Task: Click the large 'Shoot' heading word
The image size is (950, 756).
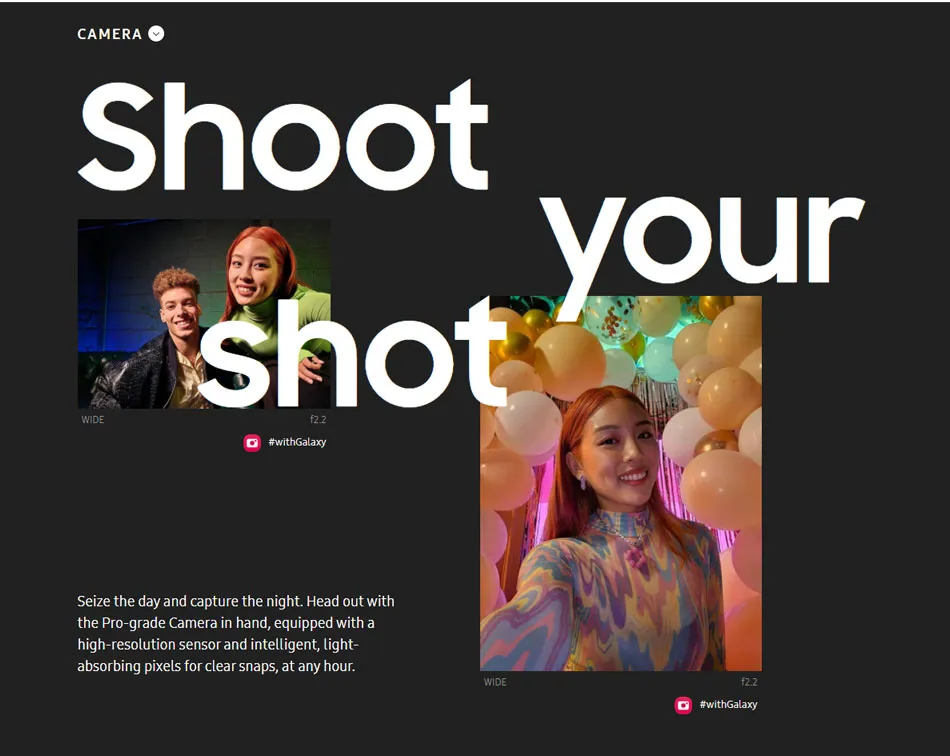Action: pos(284,136)
